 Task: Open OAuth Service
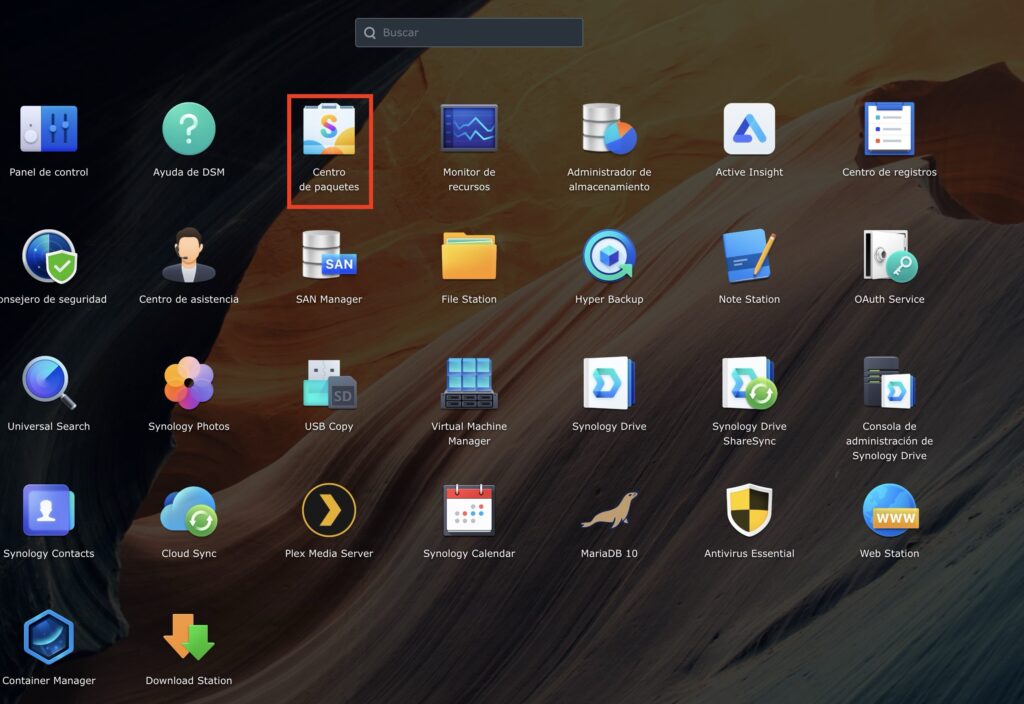pyautogui.click(x=889, y=255)
